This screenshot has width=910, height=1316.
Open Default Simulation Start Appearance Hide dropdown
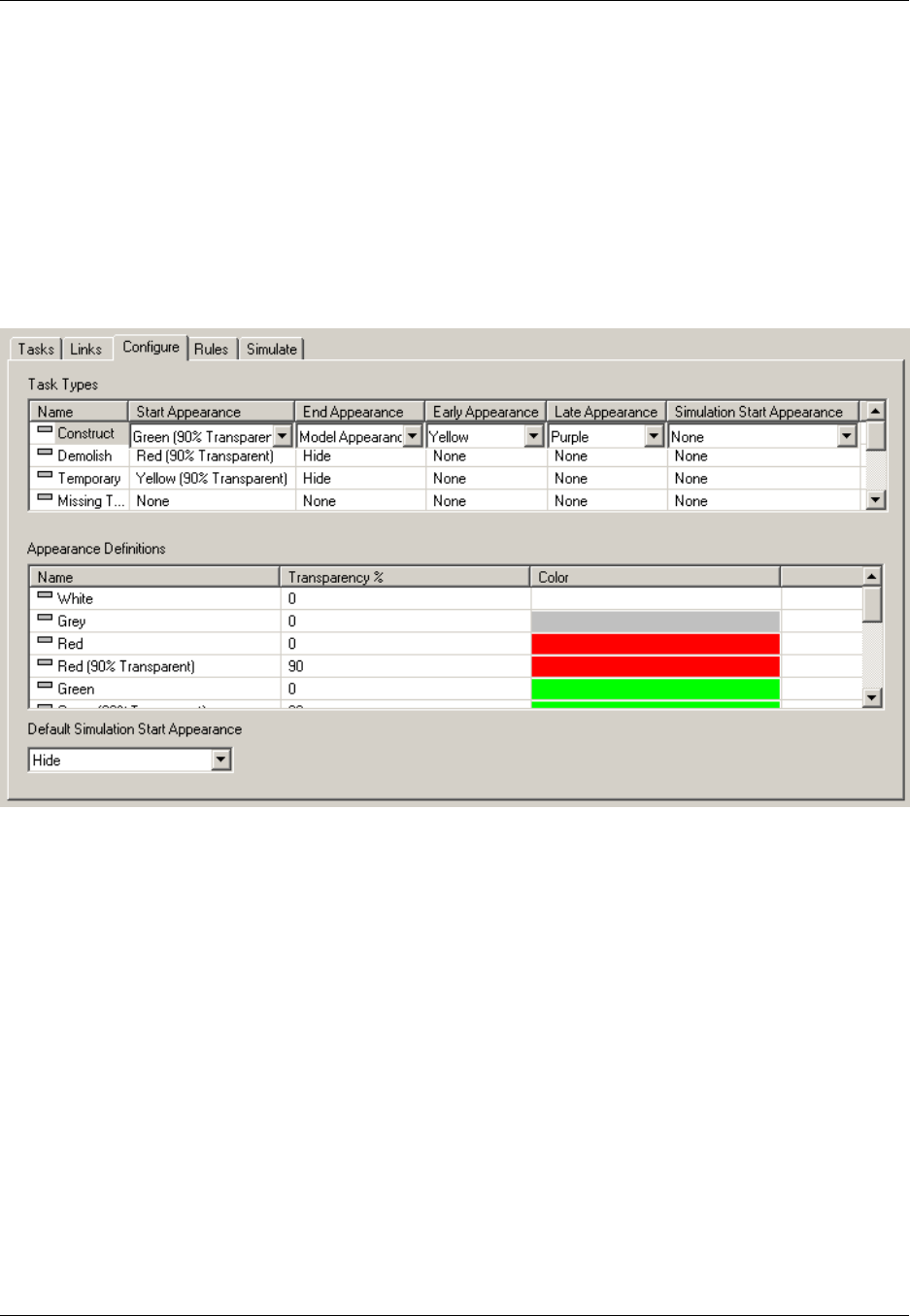tap(221, 760)
